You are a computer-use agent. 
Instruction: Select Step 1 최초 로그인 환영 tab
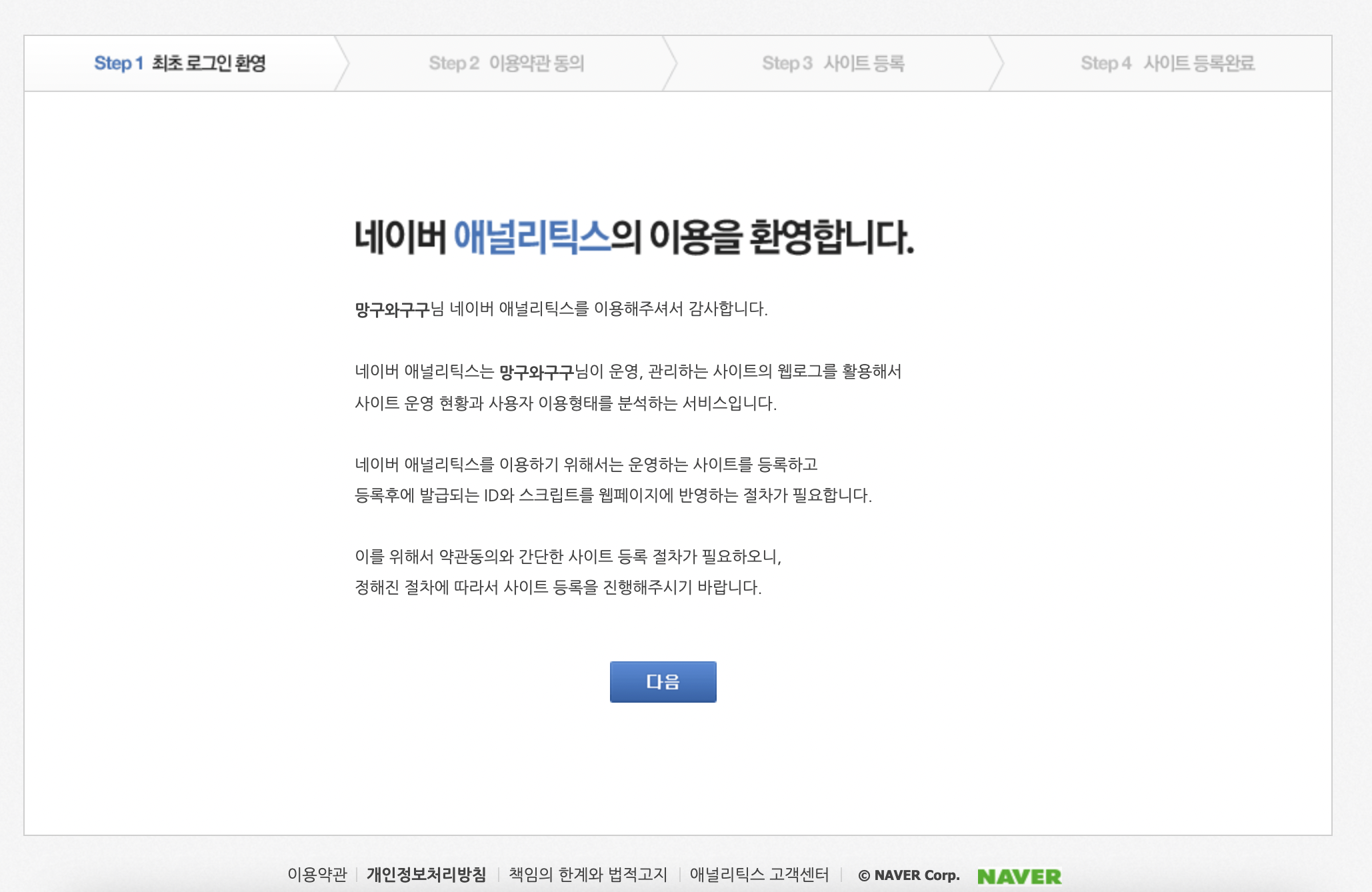[x=180, y=63]
